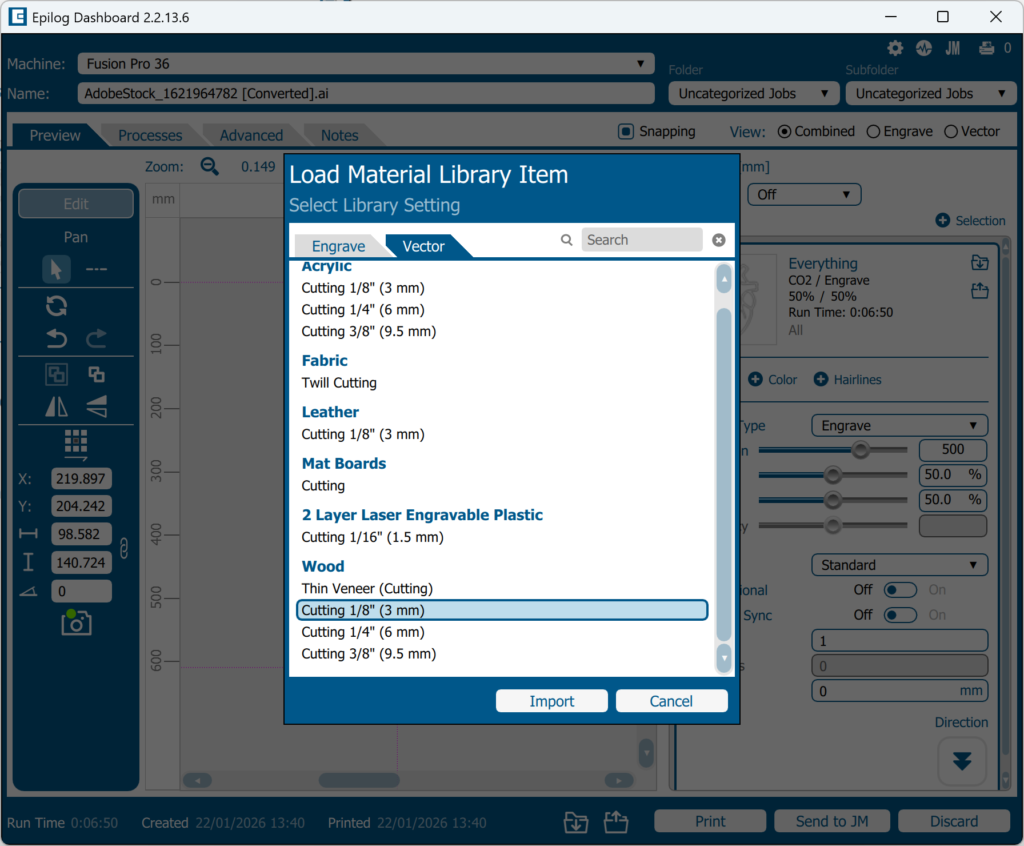
Task: Click the import-to-library icon next to Everything
Action: 980,263
